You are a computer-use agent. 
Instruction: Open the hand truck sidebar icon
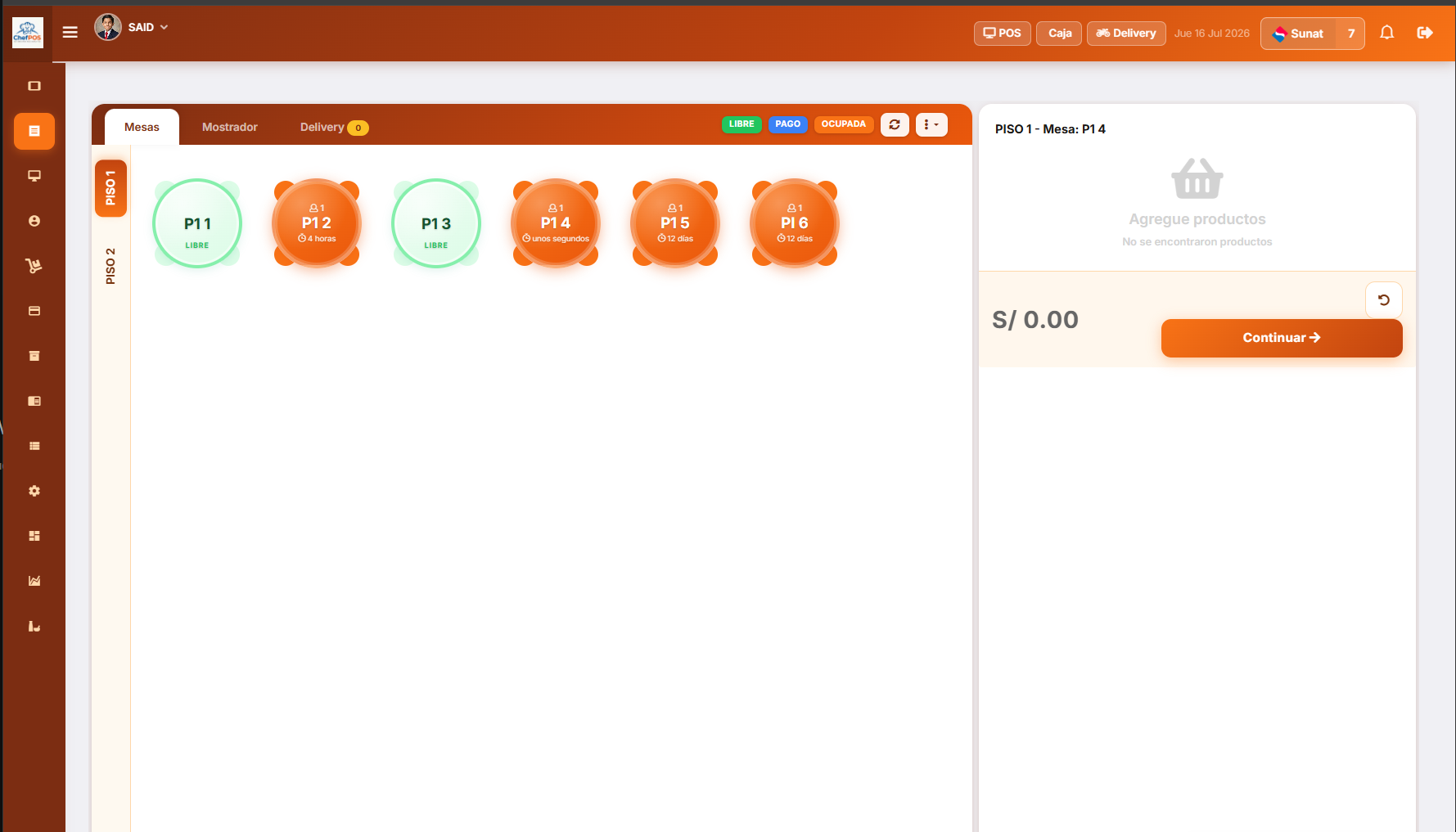[x=34, y=266]
